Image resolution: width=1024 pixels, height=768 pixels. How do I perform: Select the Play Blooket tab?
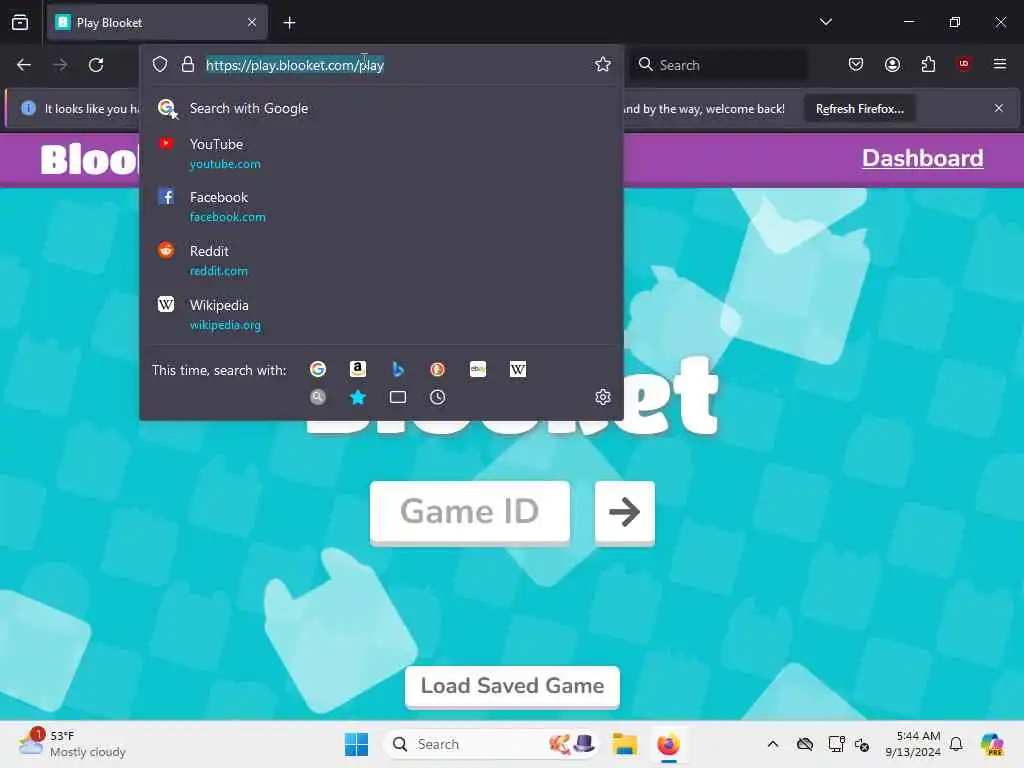[157, 22]
